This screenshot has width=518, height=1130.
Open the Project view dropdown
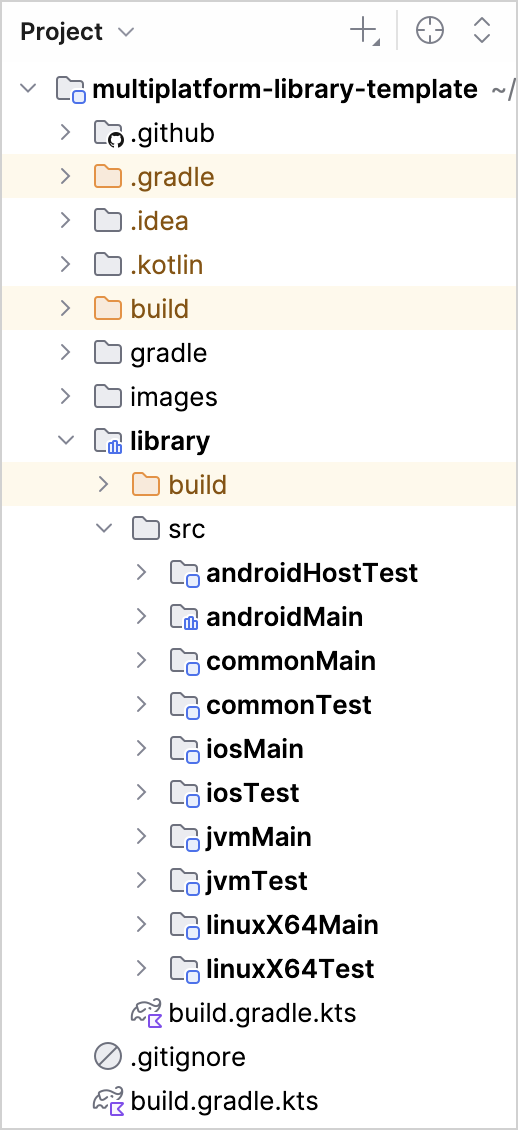[x=77, y=32]
